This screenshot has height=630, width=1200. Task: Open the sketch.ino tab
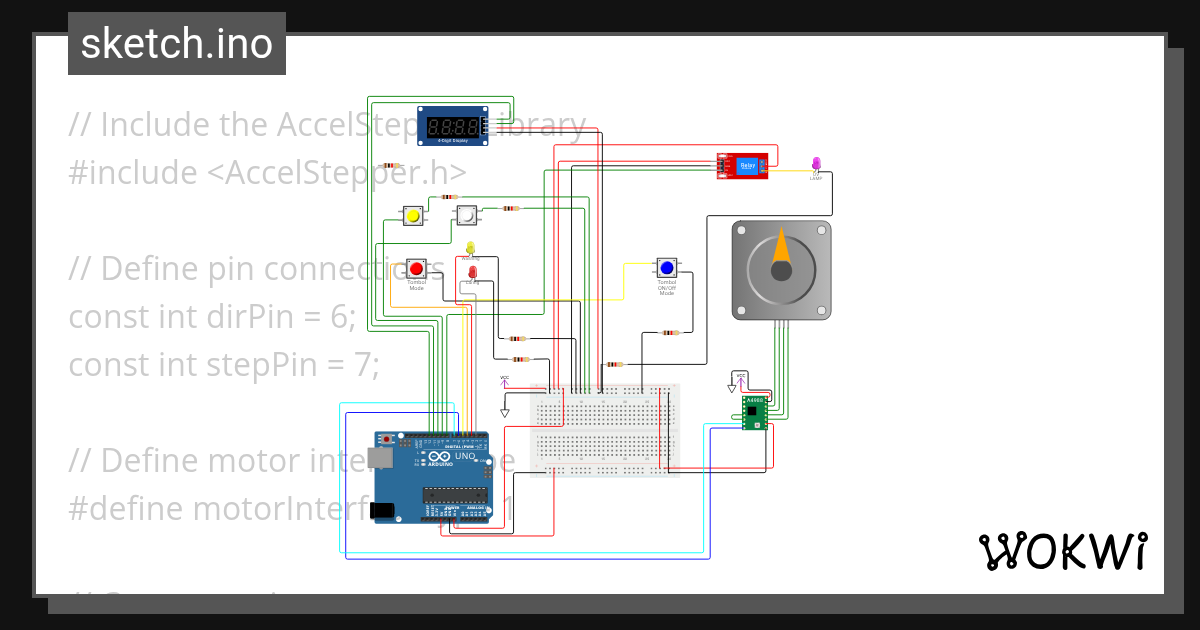(x=176, y=44)
